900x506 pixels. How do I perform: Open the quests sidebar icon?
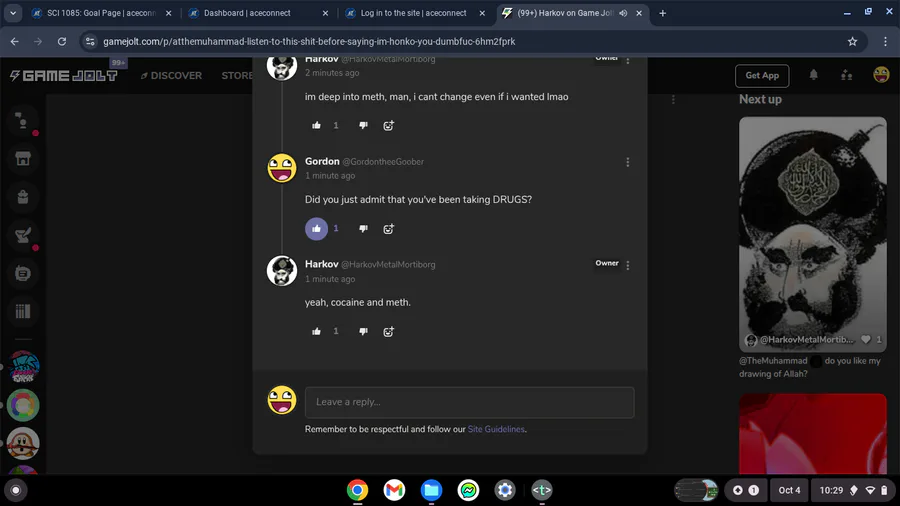(x=22, y=235)
